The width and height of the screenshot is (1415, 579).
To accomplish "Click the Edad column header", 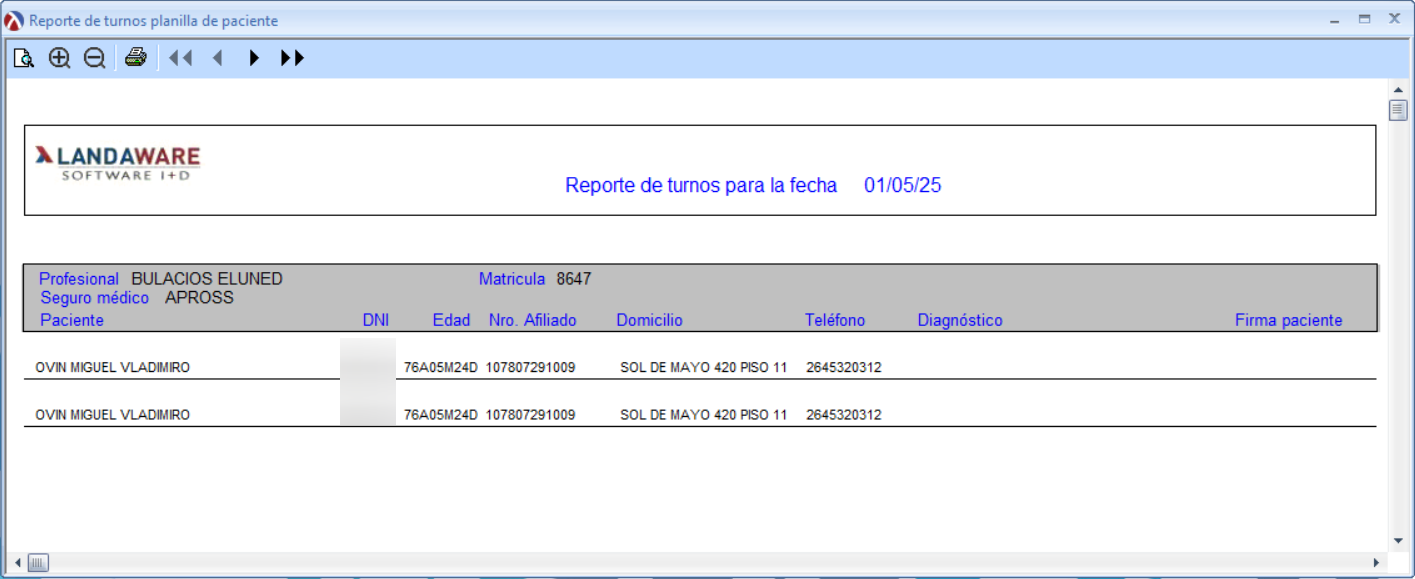I will [451, 320].
